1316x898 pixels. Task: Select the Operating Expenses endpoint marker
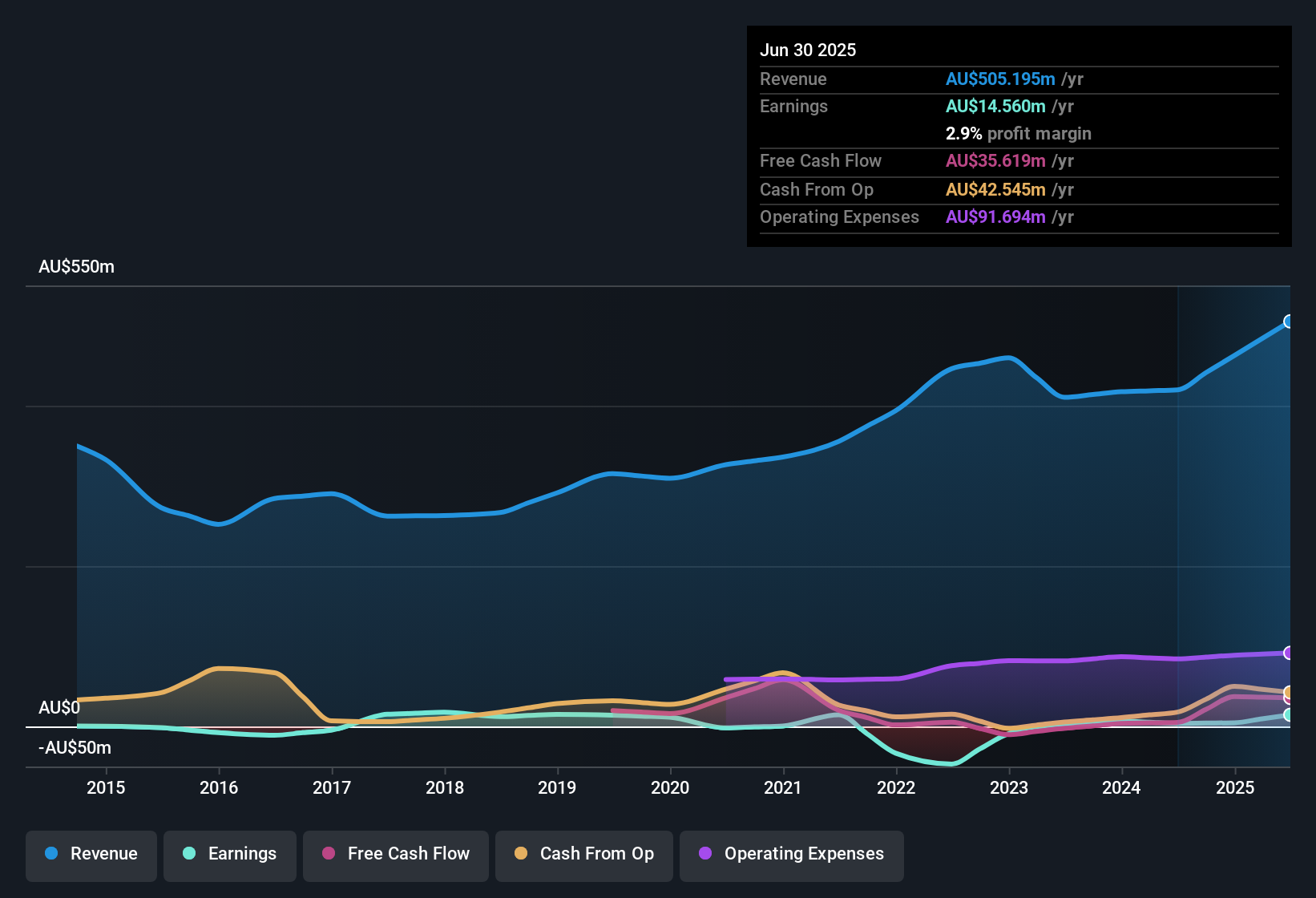[1287, 654]
